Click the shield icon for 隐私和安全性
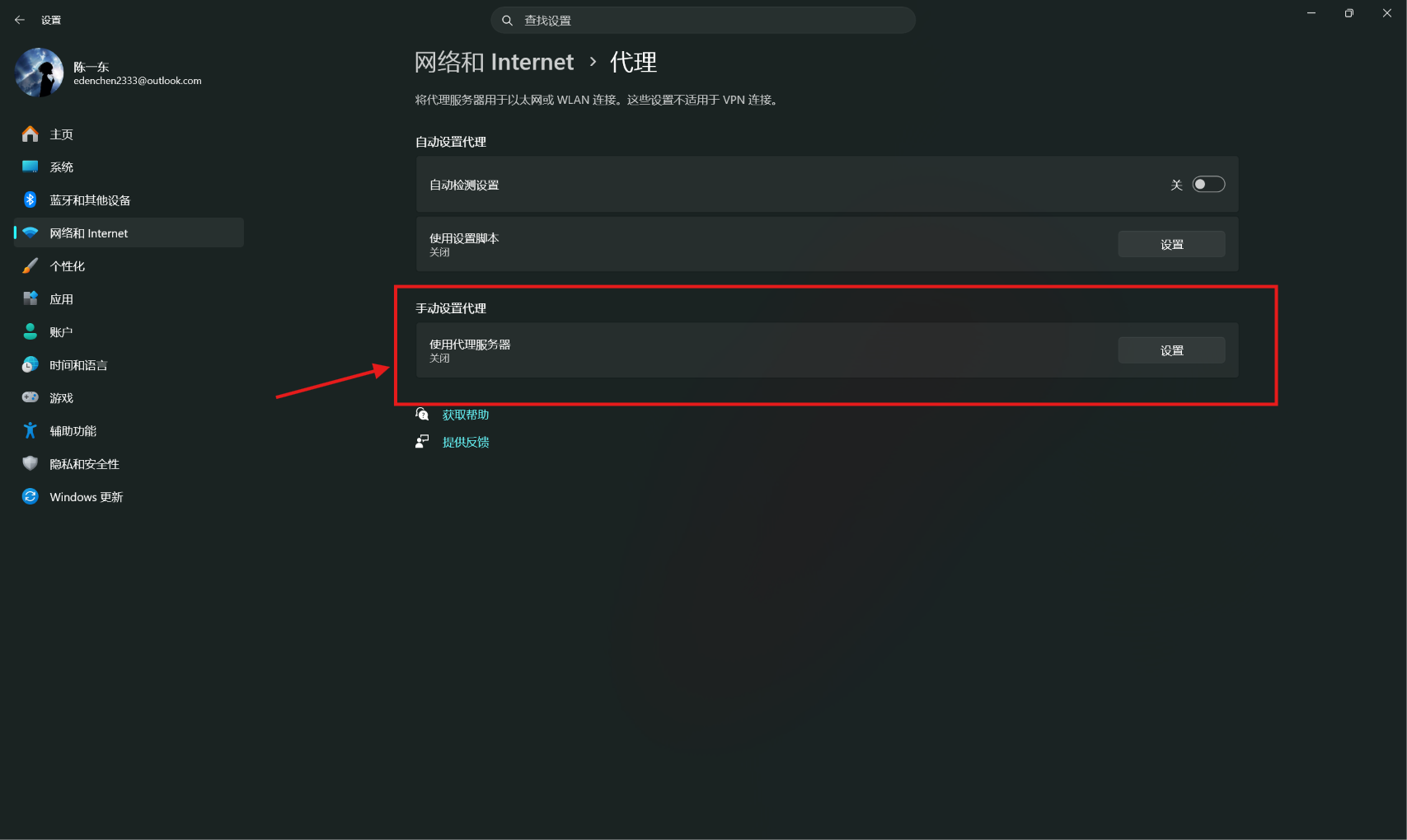Screen dimensions: 1407x840 pos(30,463)
